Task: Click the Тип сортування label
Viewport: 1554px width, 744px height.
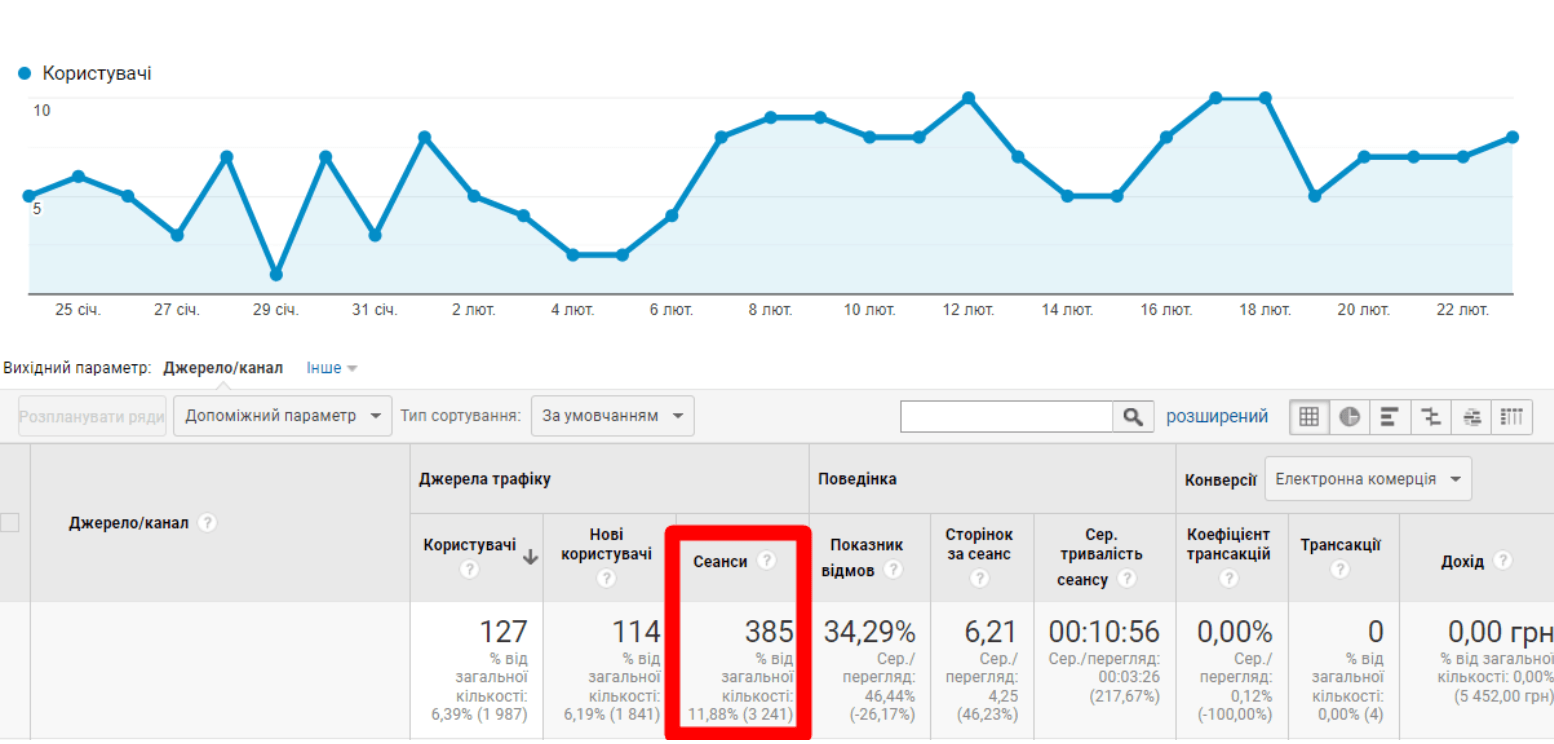Action: (460, 416)
